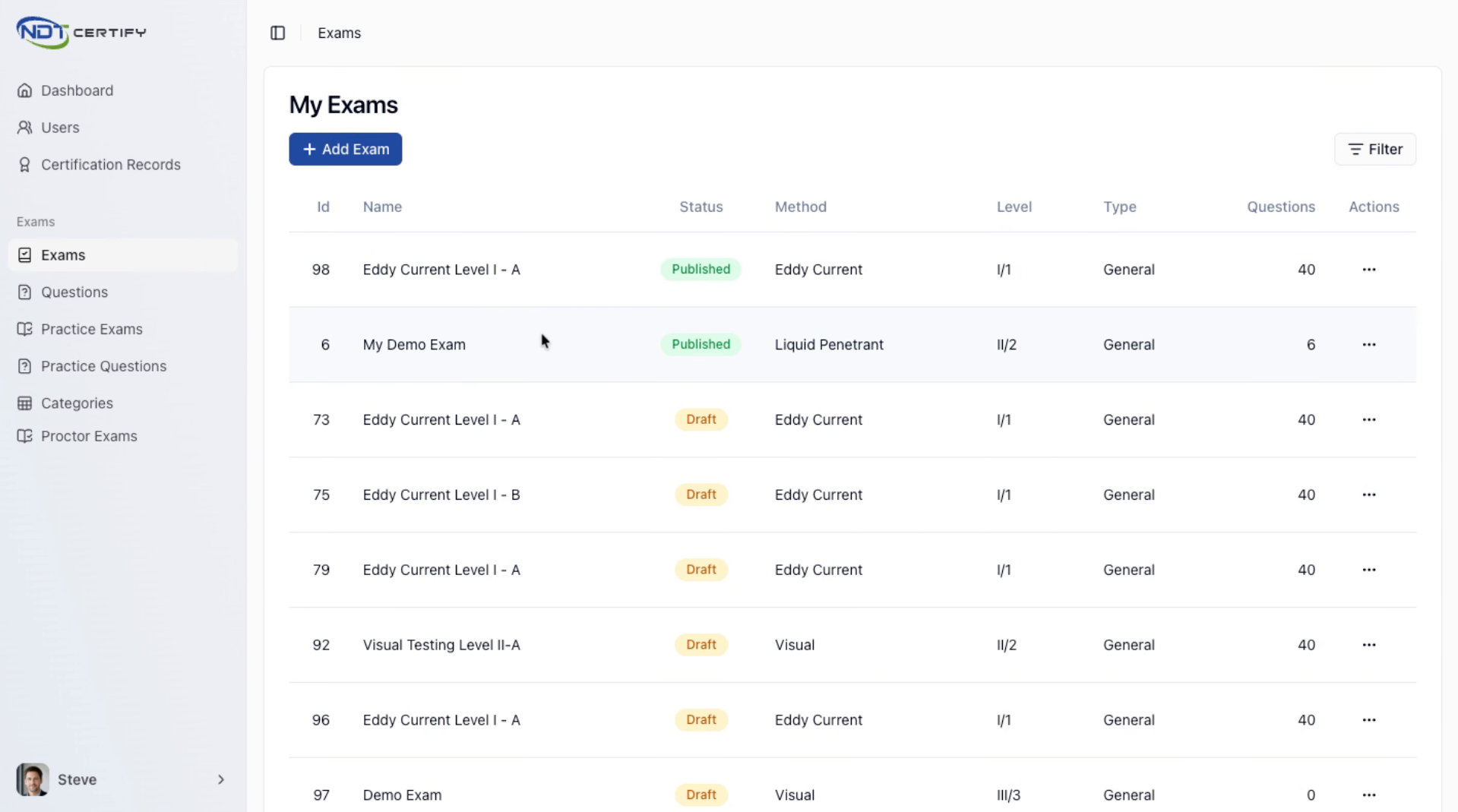Click the Level column header

coord(1014,207)
